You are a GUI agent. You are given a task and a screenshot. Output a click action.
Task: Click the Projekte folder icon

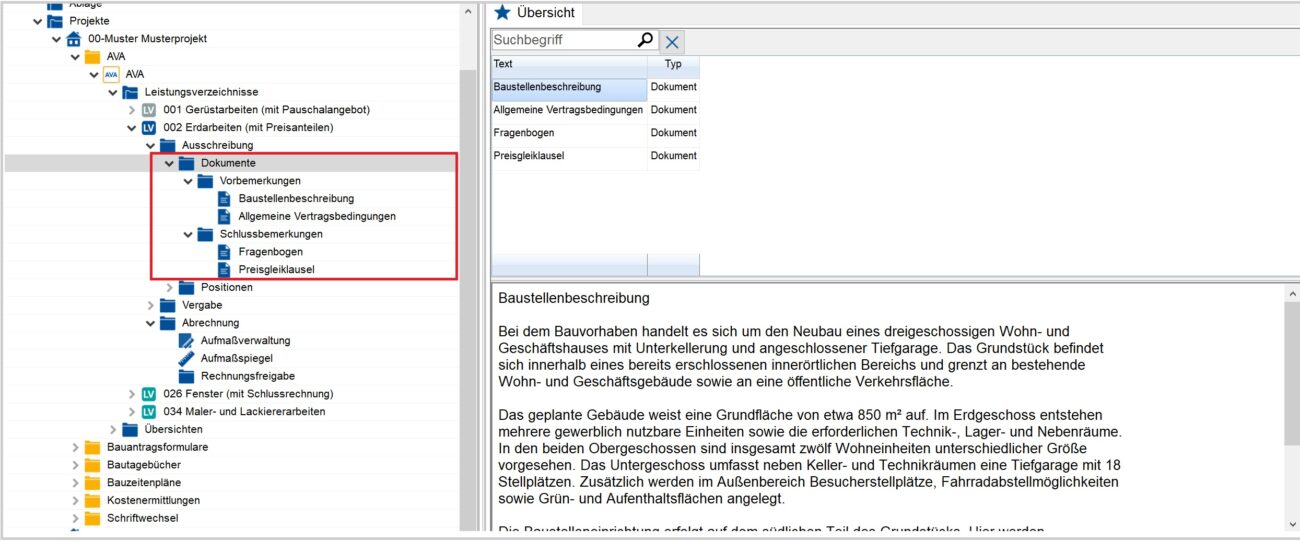(x=56, y=21)
